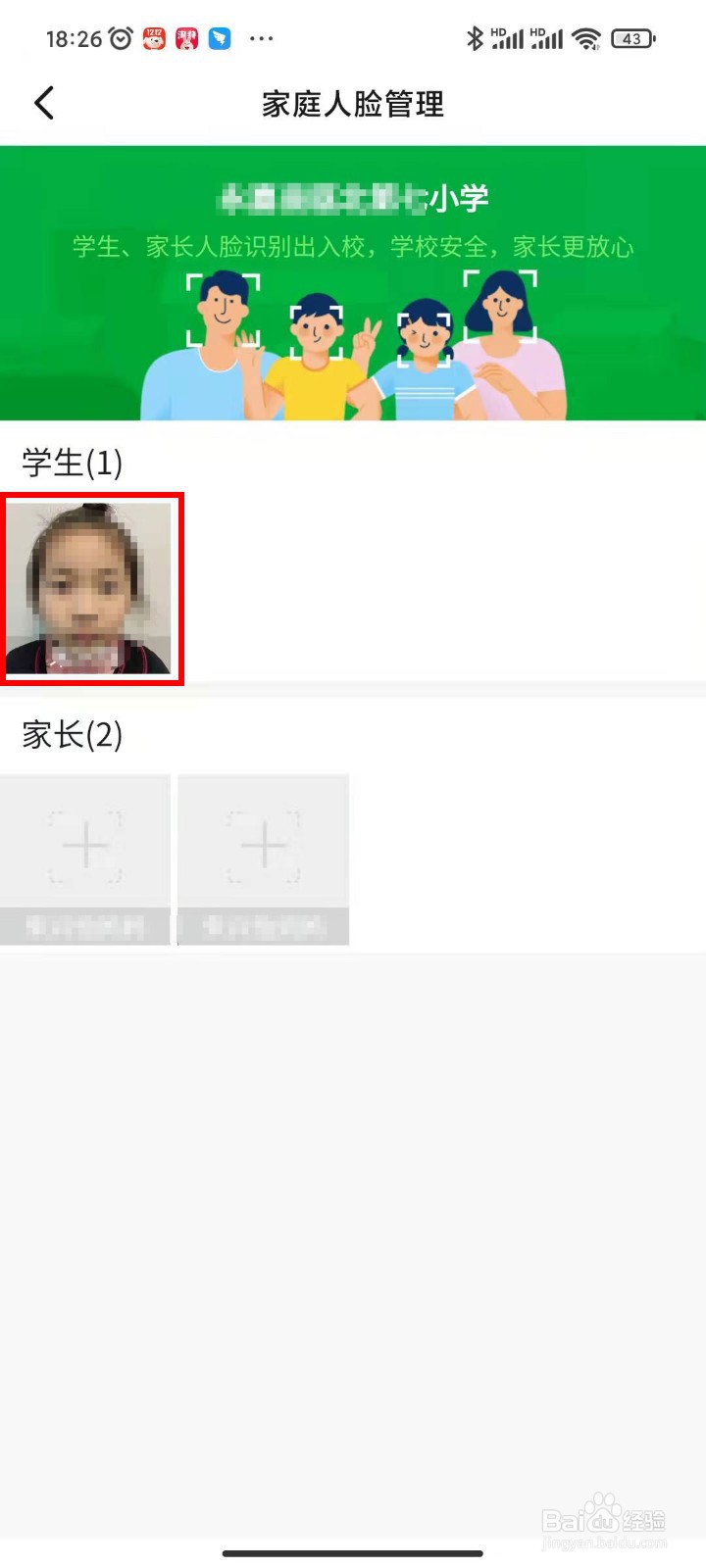Tap the second parent's blurred label
This screenshot has height=1568, width=706.
[263, 926]
